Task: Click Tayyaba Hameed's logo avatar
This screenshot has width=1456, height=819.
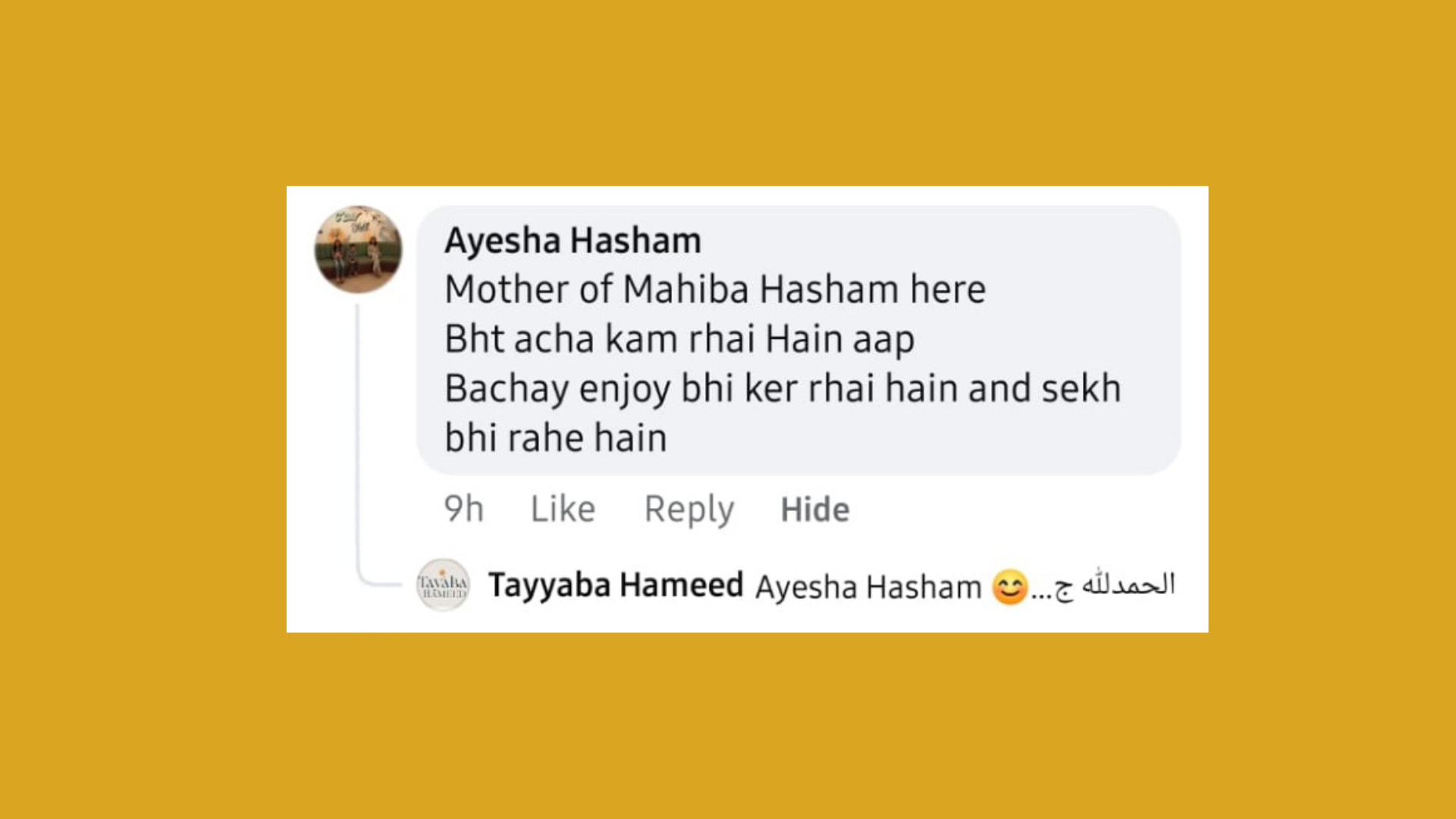Action: coord(443,585)
